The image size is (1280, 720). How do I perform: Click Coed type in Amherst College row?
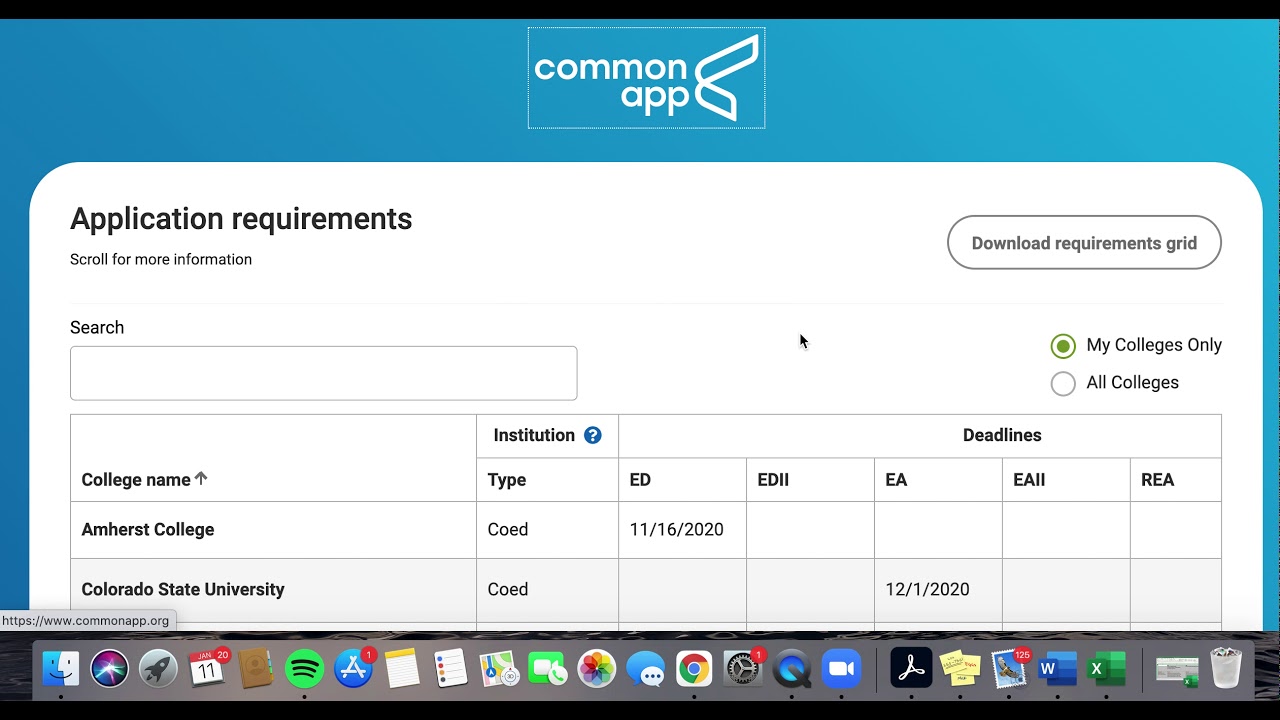pos(508,529)
